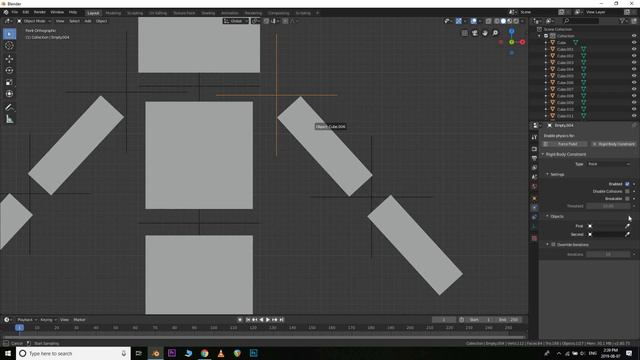Screen dimensions: 640x360
Task: Toggle the Enabled checkbox
Action: (x=627, y=184)
